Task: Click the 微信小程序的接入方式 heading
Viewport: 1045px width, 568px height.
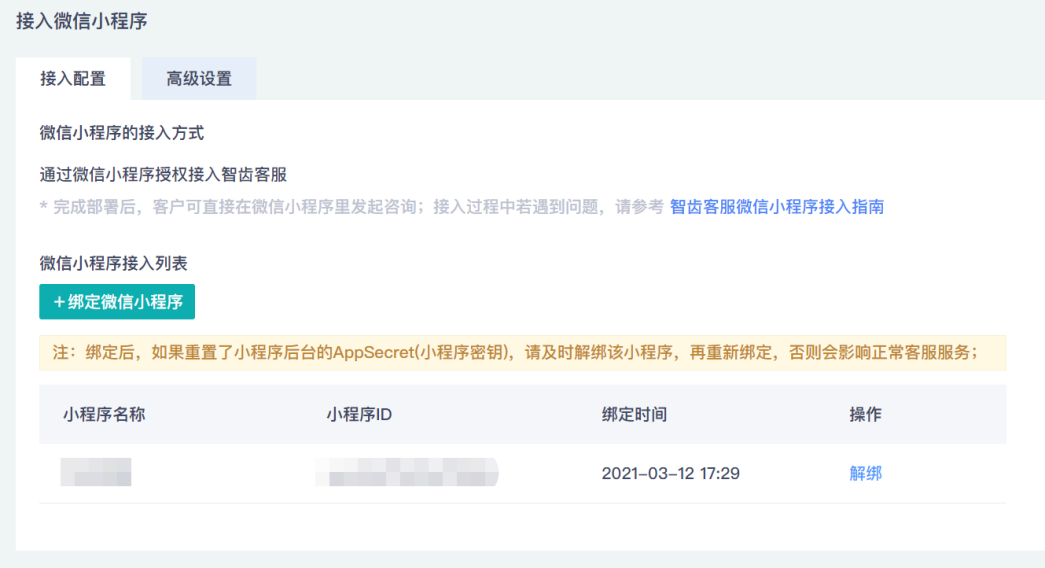Action: [121, 133]
